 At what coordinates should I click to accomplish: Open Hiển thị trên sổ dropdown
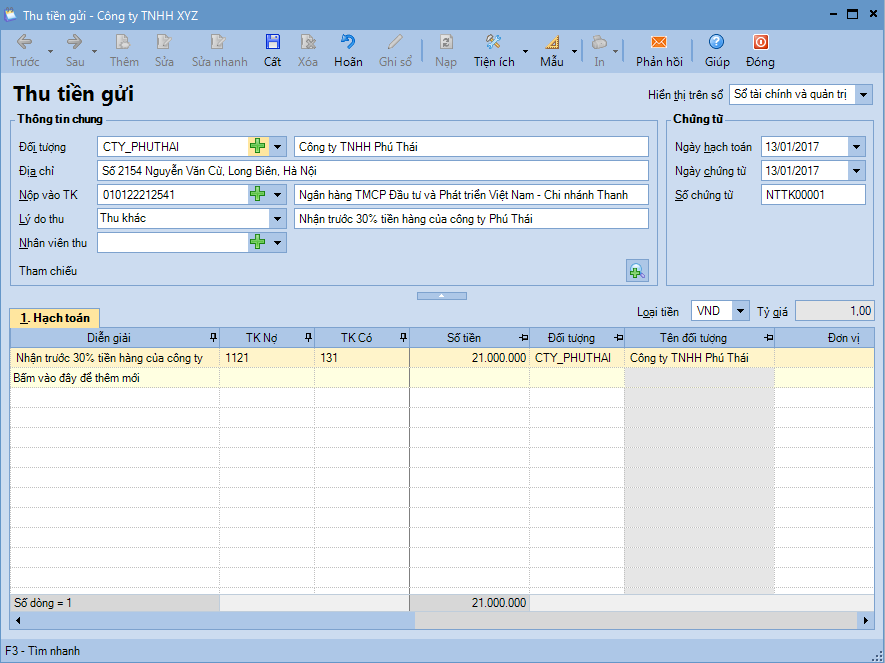pyautogui.click(x=864, y=94)
